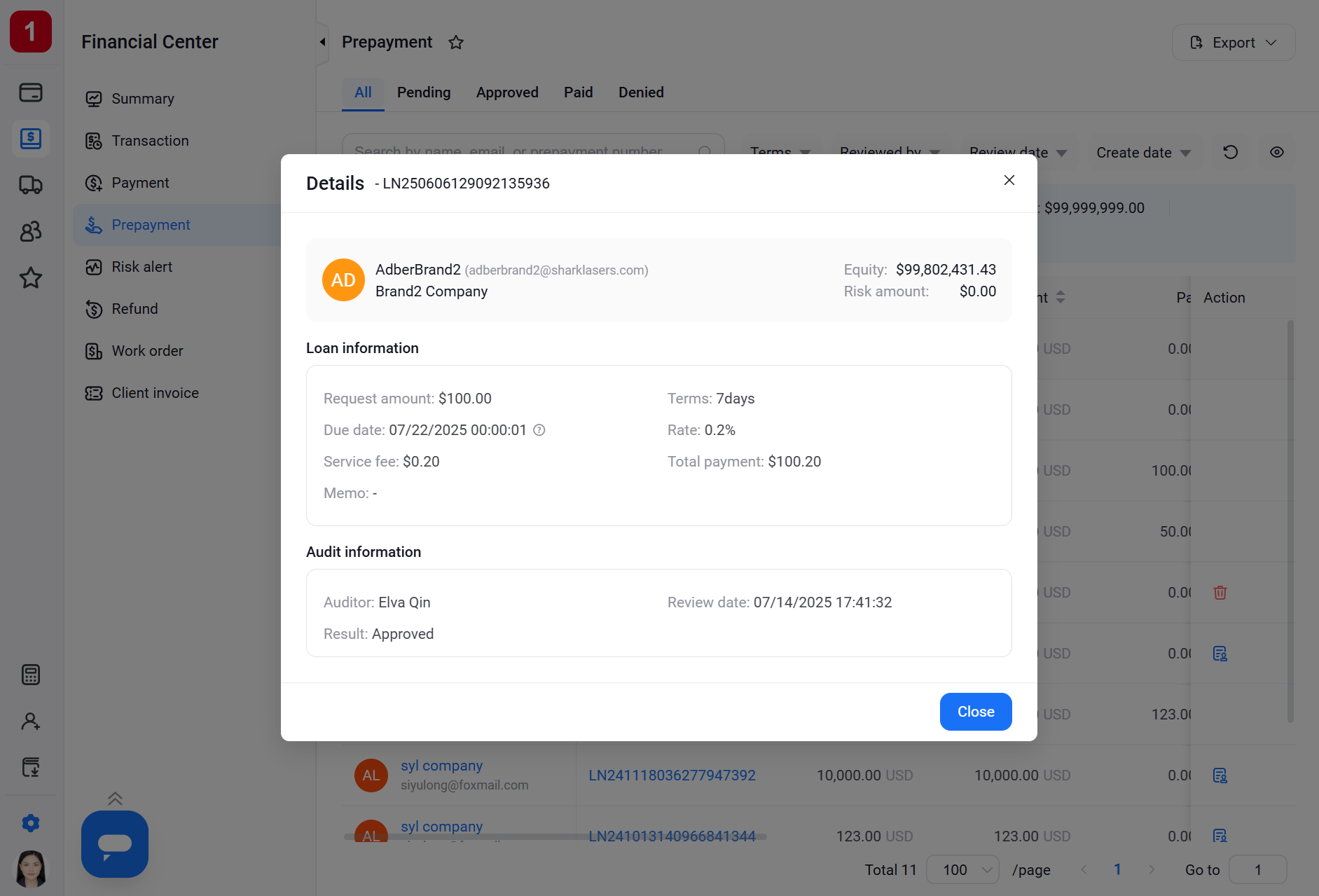Open the users group icon in rail

tap(31, 231)
